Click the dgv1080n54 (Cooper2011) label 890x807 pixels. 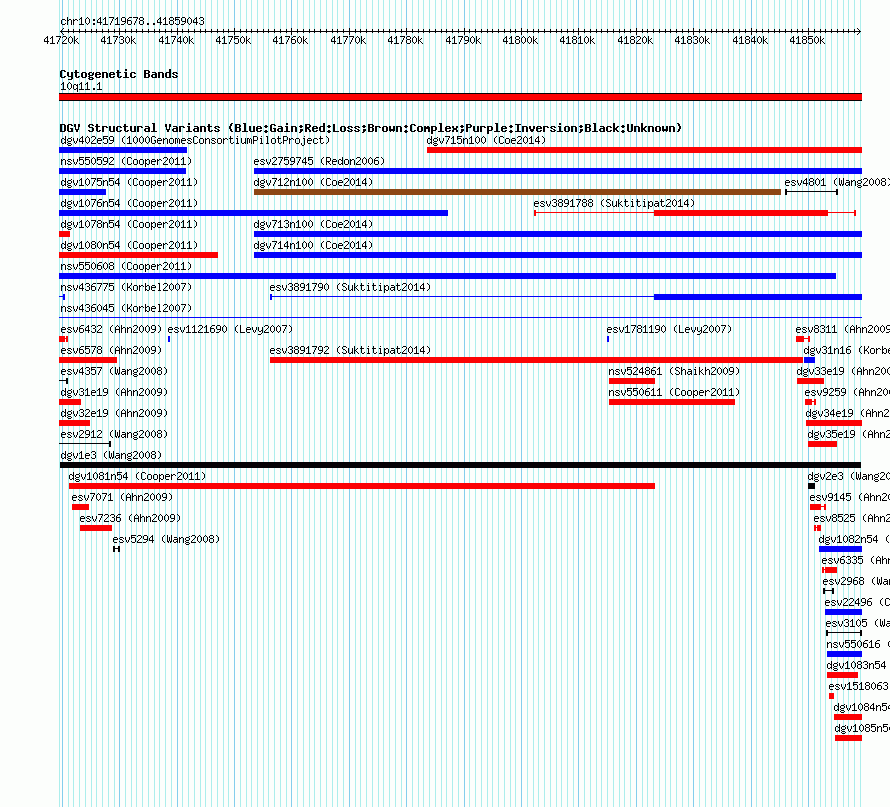click(129, 245)
